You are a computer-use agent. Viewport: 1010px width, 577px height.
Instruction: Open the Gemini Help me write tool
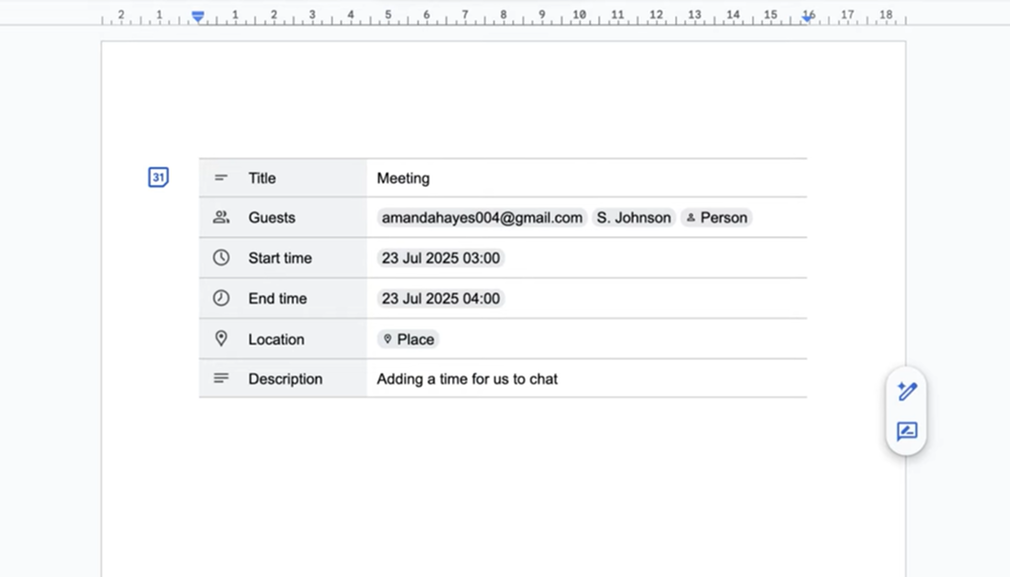click(x=906, y=391)
